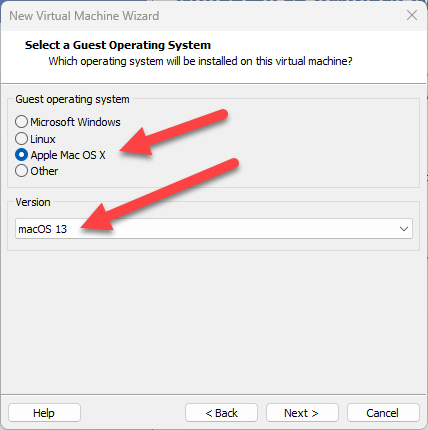Select the Apple Mac OS X radio circle
428x430 pixels.
tap(21, 155)
